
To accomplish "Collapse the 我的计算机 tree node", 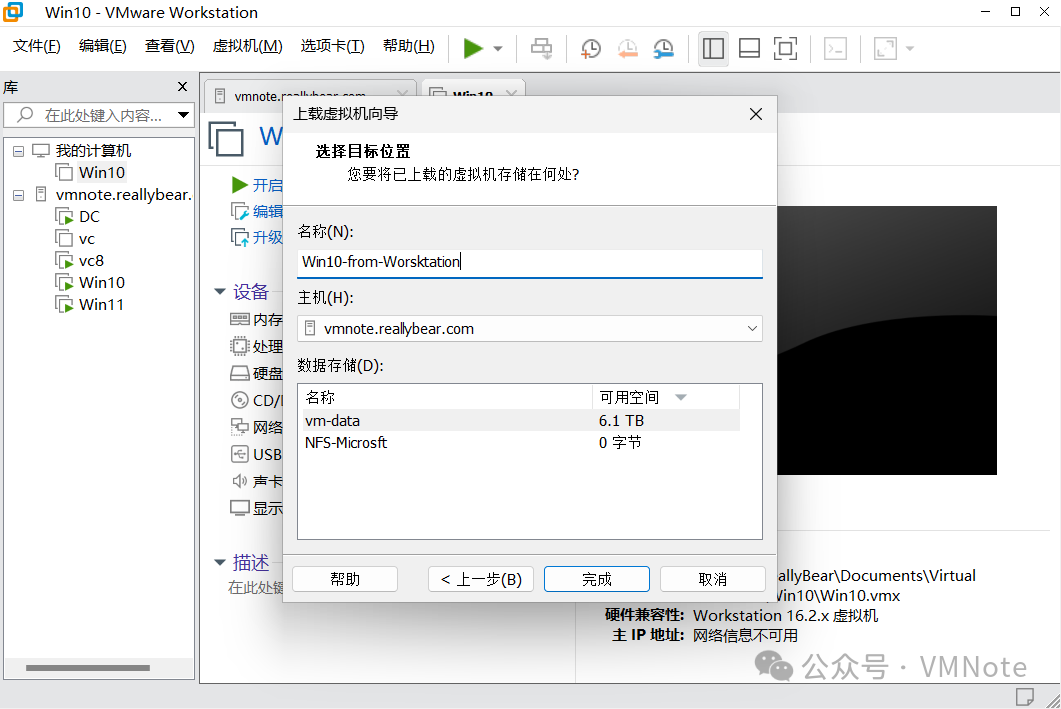I will tap(18, 152).
